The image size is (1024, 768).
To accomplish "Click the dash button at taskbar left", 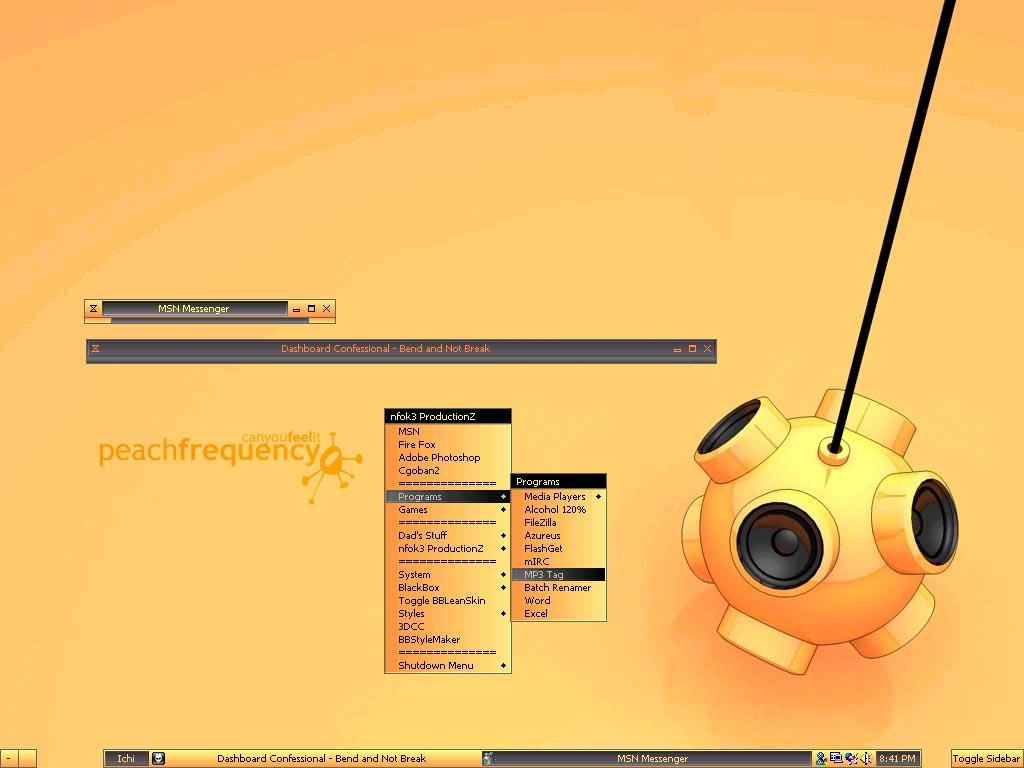I will point(8,759).
